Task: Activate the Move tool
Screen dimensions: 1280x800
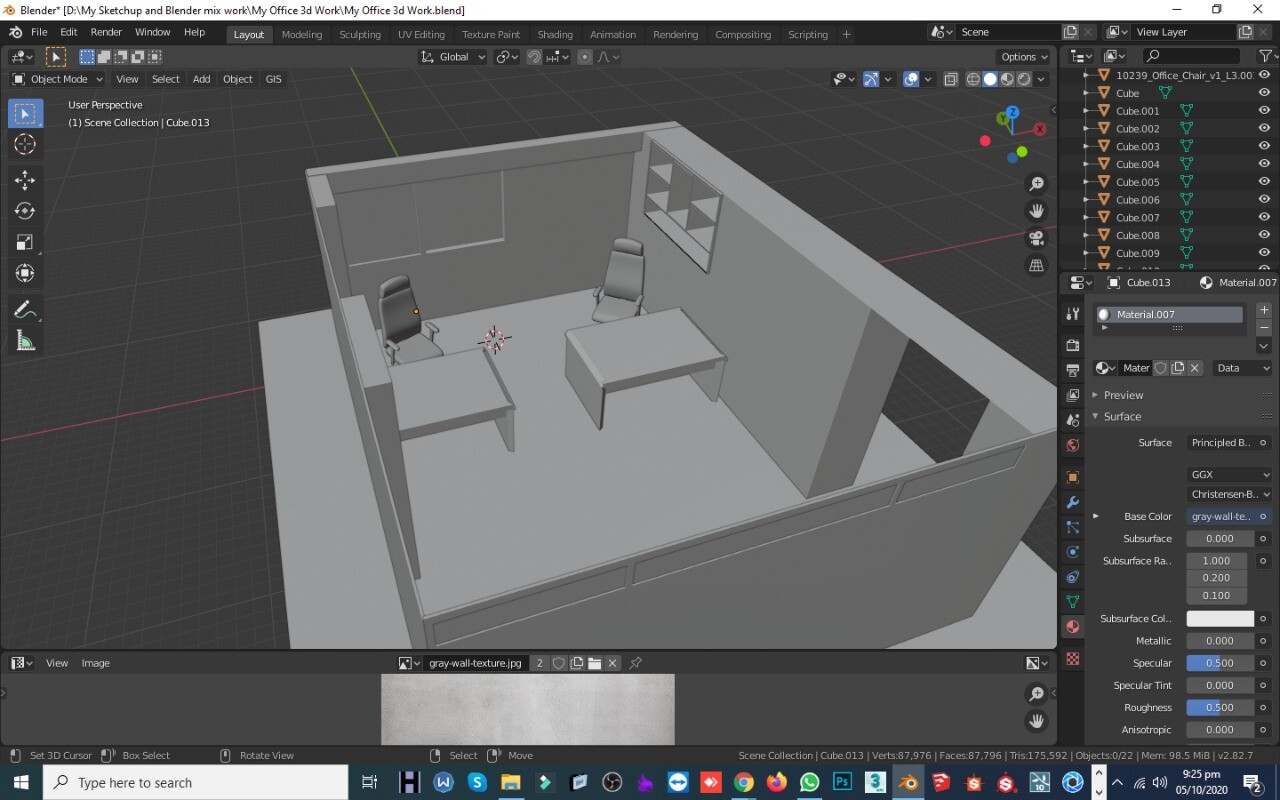Action: (25, 180)
